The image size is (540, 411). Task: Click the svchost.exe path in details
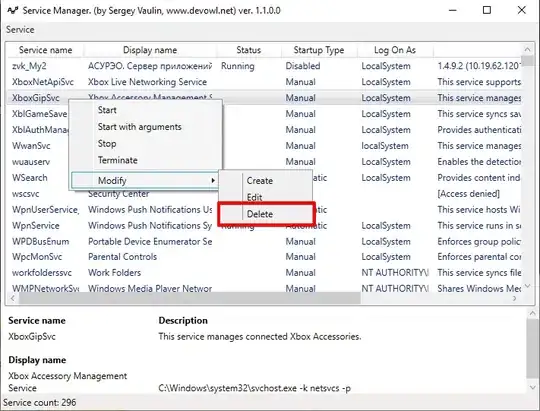coord(255,388)
